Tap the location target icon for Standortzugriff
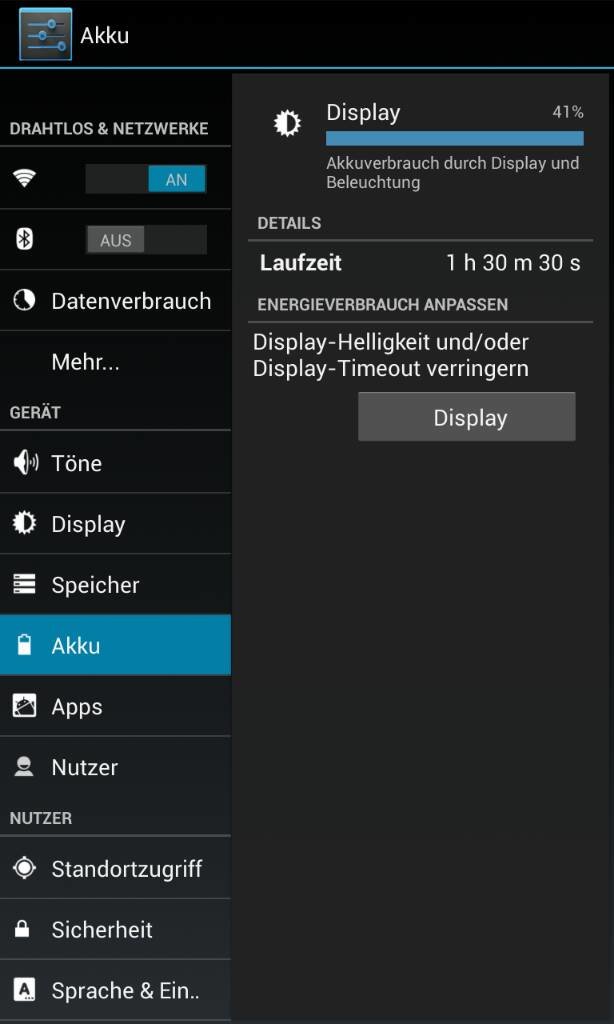The width and height of the screenshot is (614, 1024). [24, 868]
